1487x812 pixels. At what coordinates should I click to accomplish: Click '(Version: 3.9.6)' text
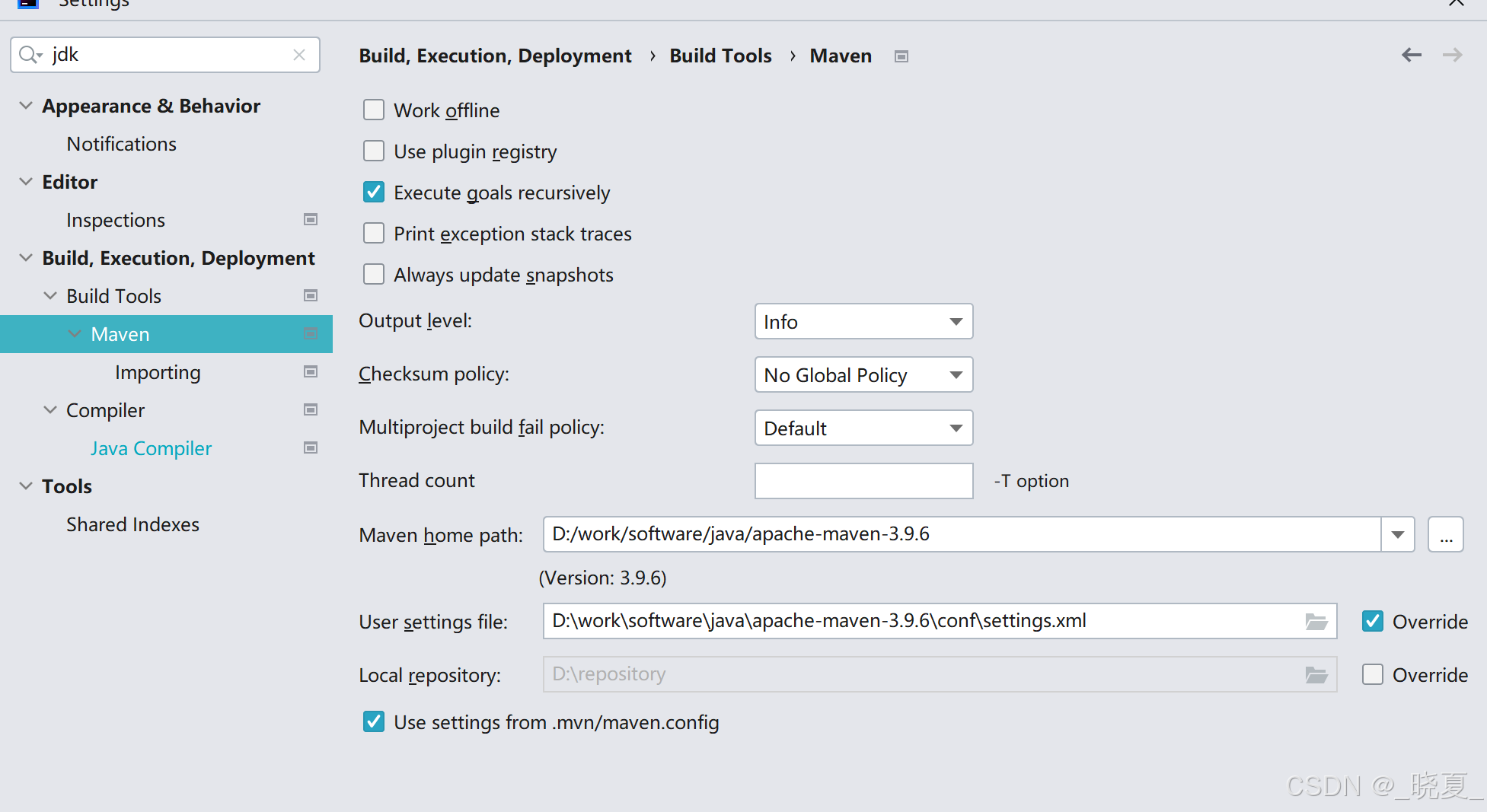[602, 578]
